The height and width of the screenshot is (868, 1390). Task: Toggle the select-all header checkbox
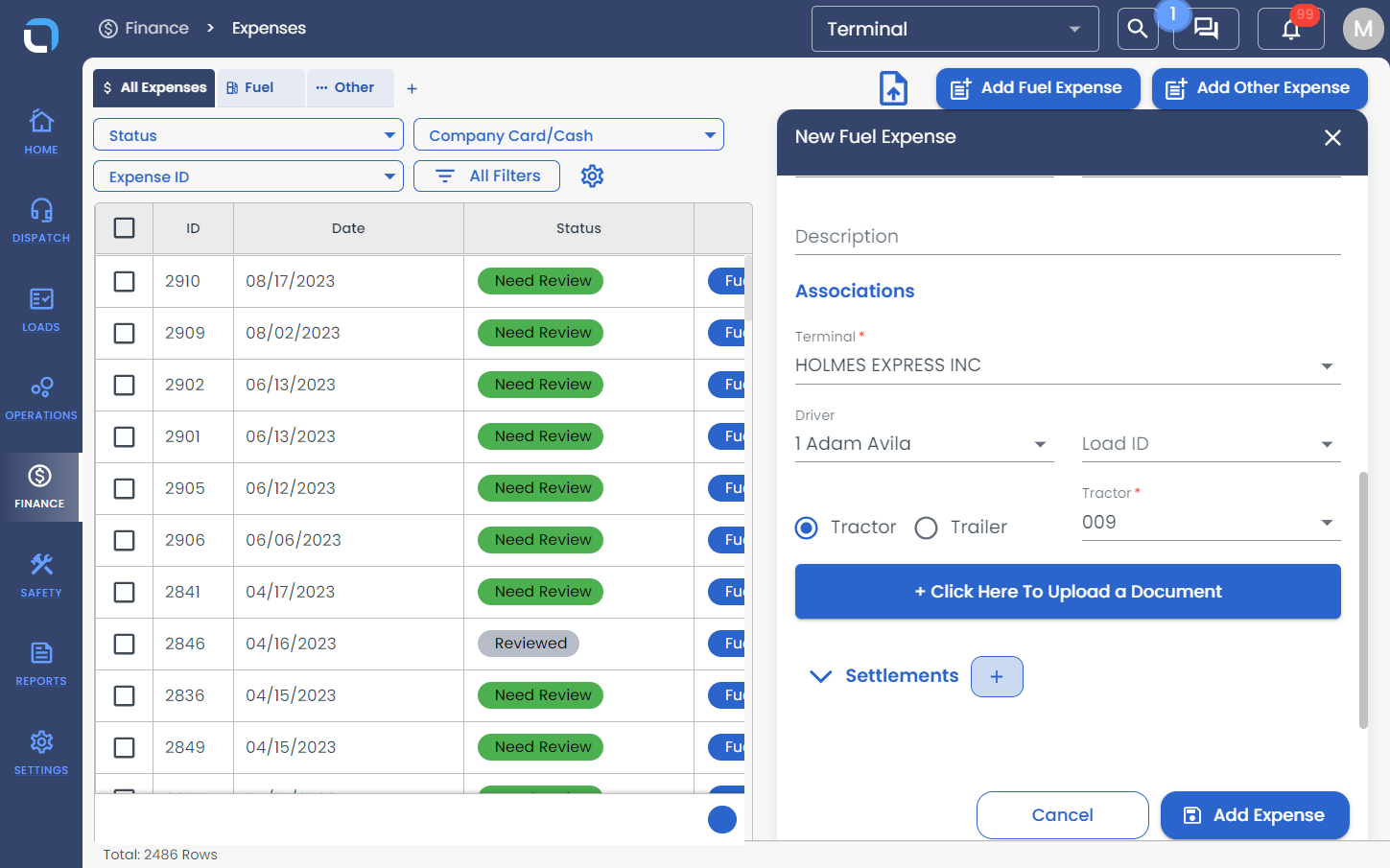tap(125, 228)
